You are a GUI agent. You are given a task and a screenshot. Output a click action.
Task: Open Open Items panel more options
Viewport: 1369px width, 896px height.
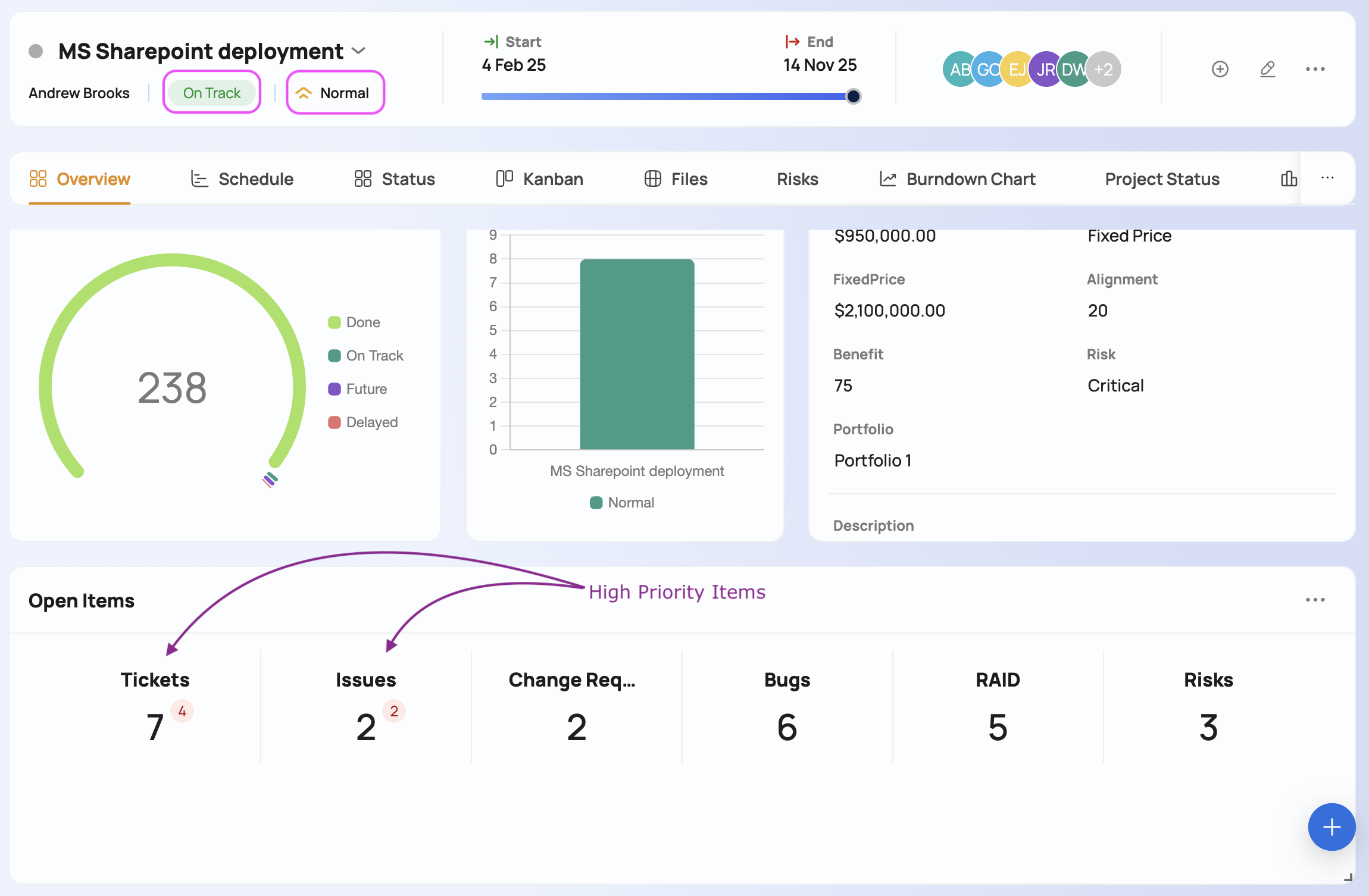coord(1315,600)
